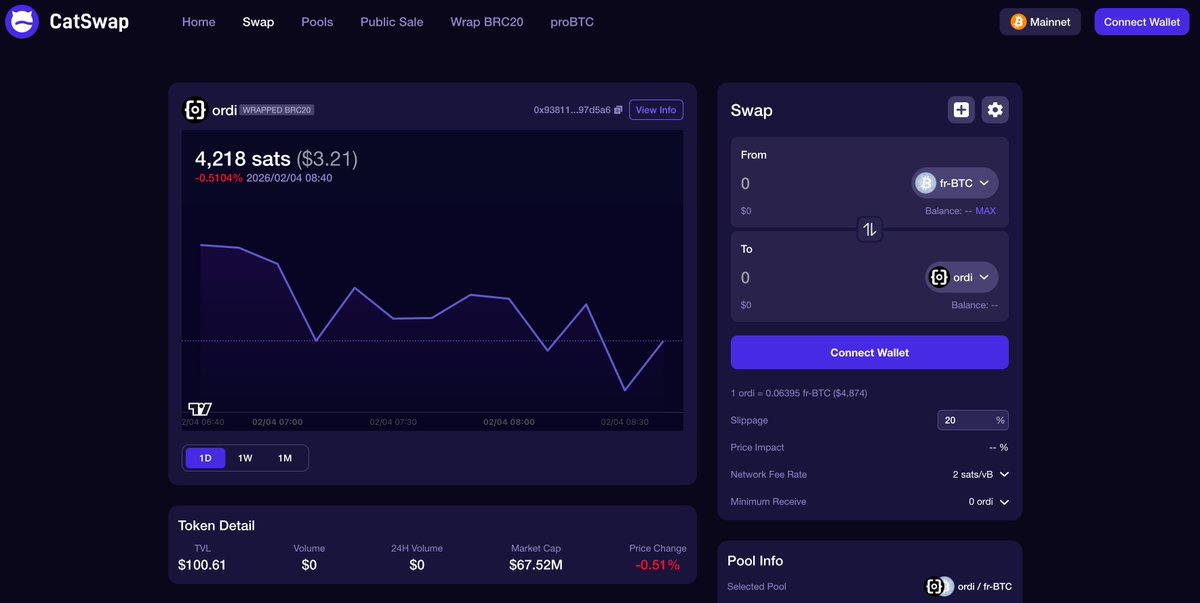This screenshot has height=603, width=1200.
Task: Click the Market Cap value $67.52M
Action: click(536, 565)
